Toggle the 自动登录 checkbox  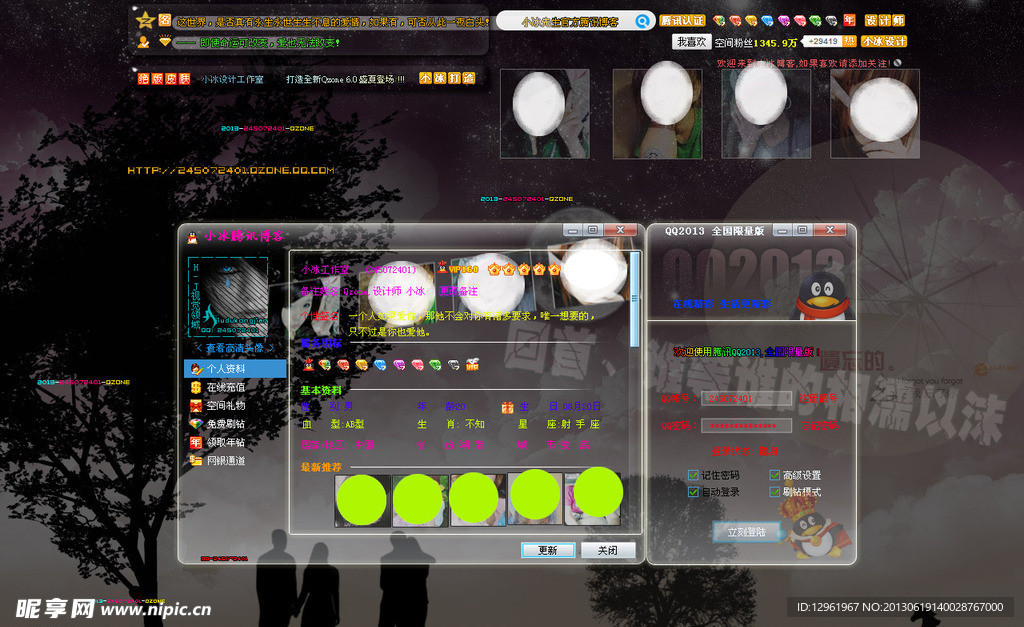(x=693, y=492)
